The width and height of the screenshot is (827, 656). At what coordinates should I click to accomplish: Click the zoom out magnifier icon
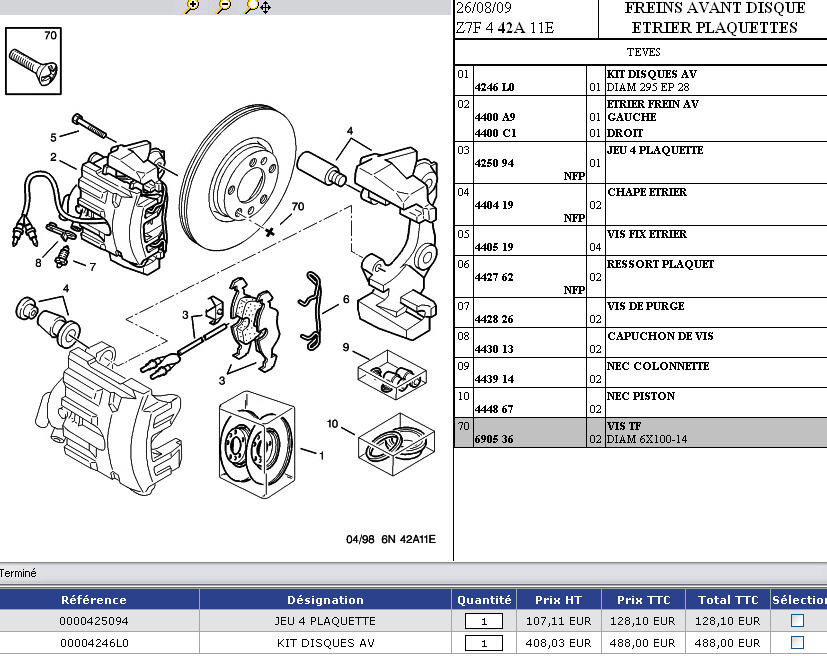click(x=224, y=6)
